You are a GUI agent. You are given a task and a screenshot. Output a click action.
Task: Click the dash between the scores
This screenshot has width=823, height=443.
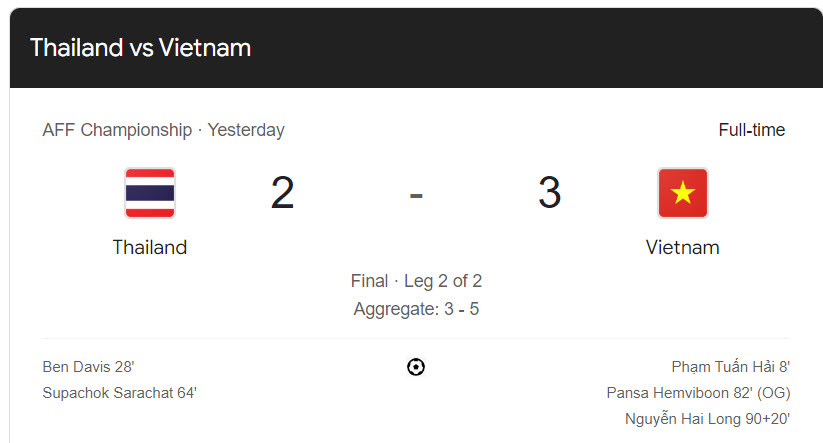pos(416,194)
